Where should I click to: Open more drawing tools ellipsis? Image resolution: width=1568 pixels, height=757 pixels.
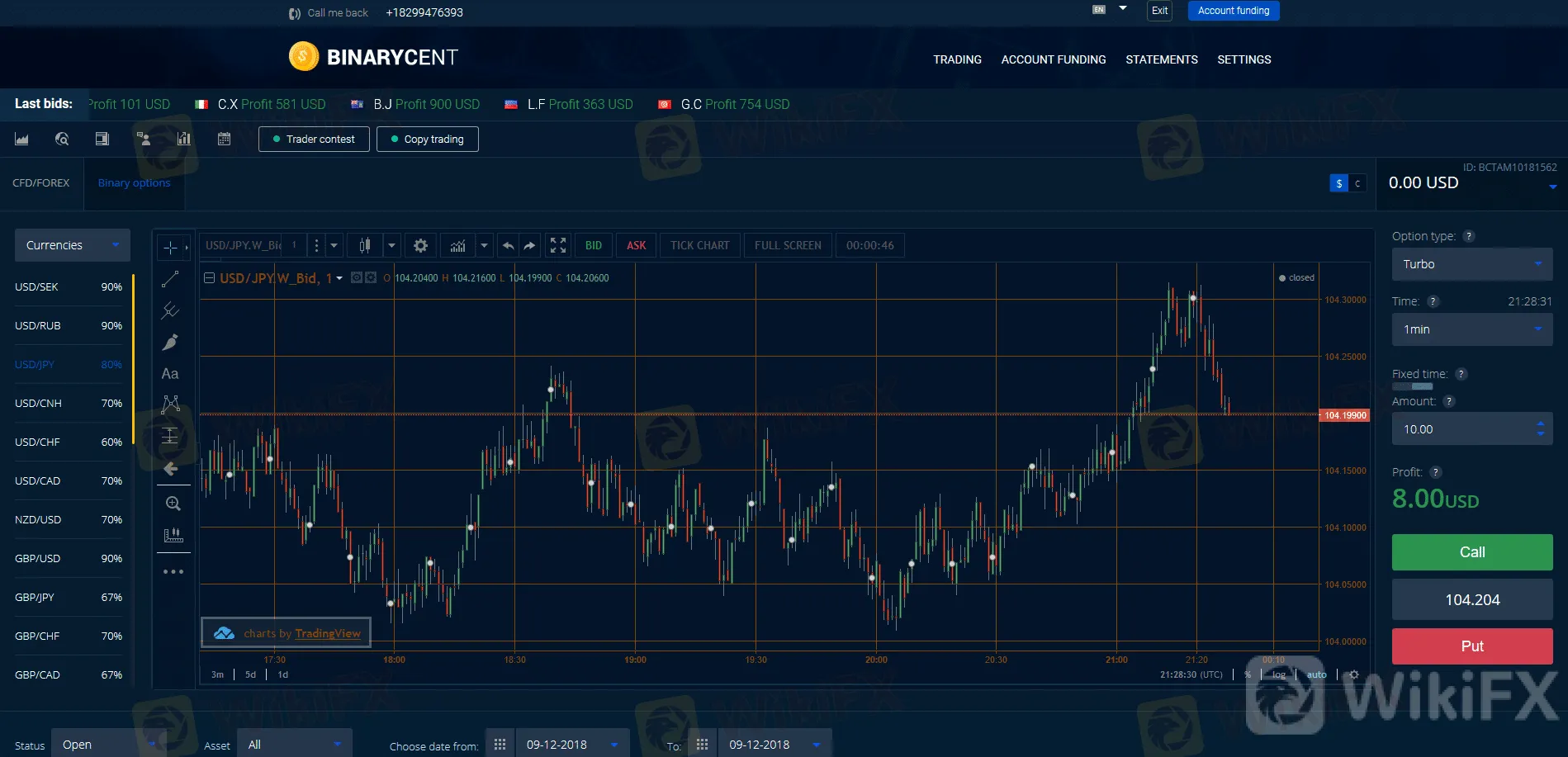pos(173,571)
